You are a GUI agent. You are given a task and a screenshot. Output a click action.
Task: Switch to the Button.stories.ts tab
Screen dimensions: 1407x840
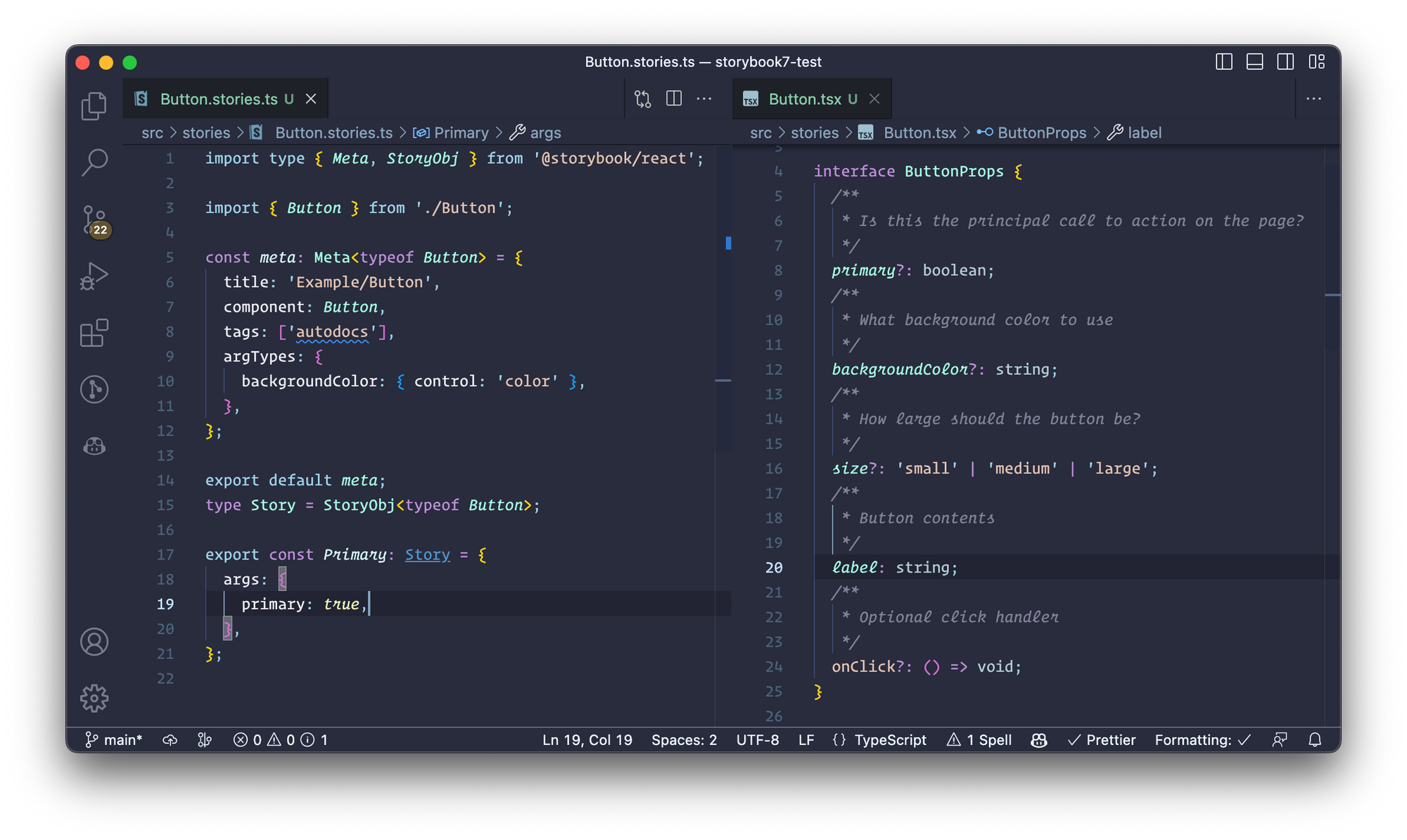[218, 99]
